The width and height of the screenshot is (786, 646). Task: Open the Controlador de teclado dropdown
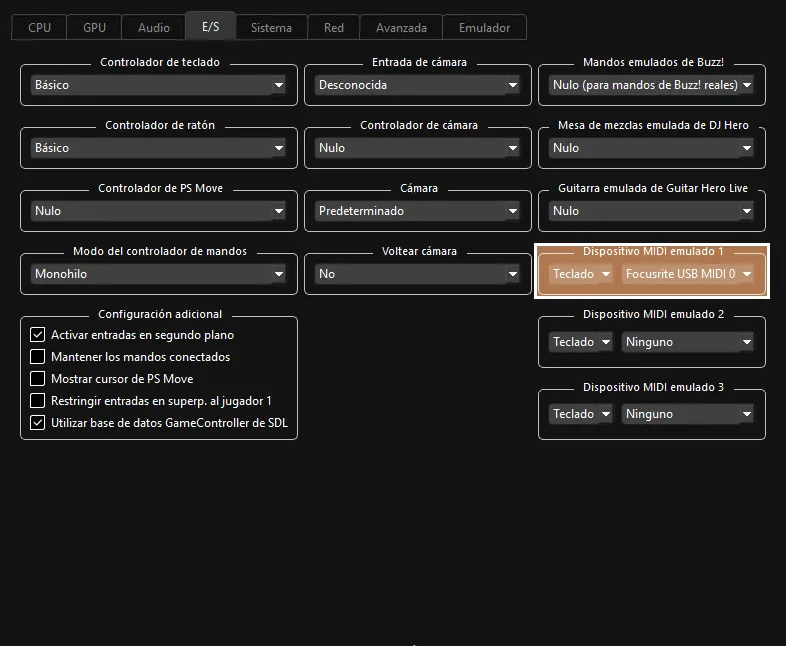(x=158, y=85)
